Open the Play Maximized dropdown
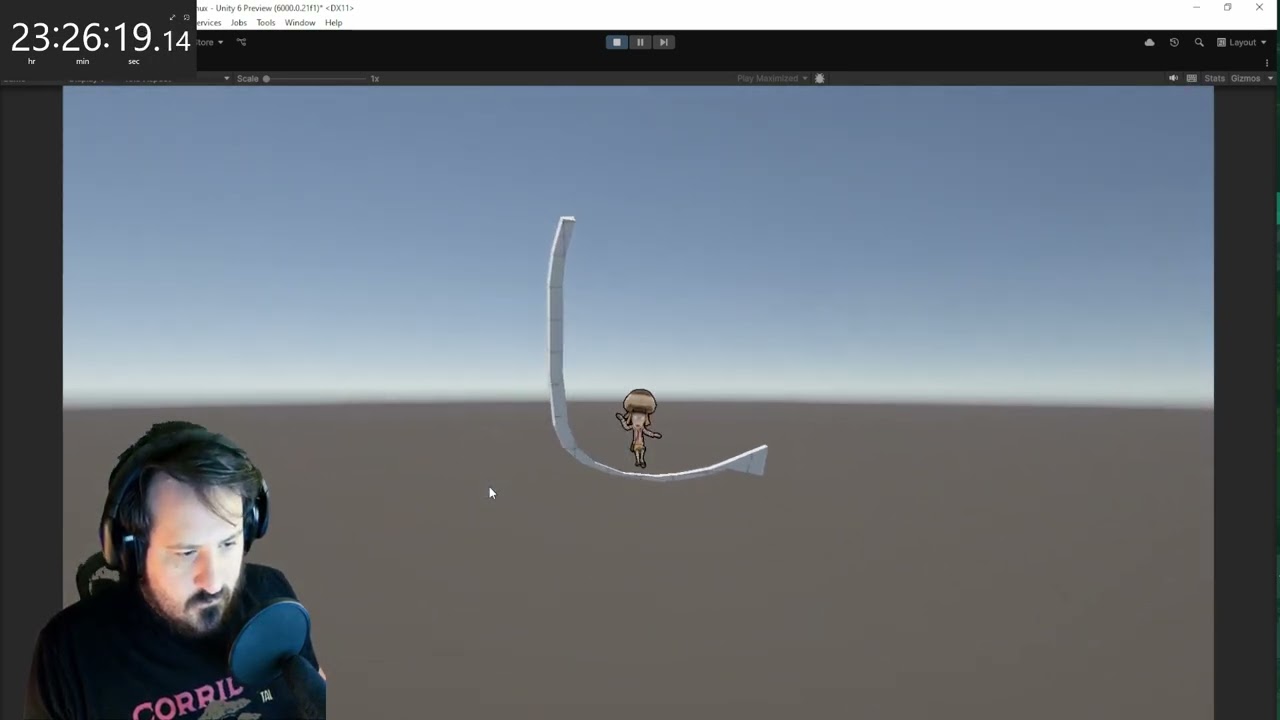Screen dimensions: 1280x720 pyautogui.click(x=772, y=78)
